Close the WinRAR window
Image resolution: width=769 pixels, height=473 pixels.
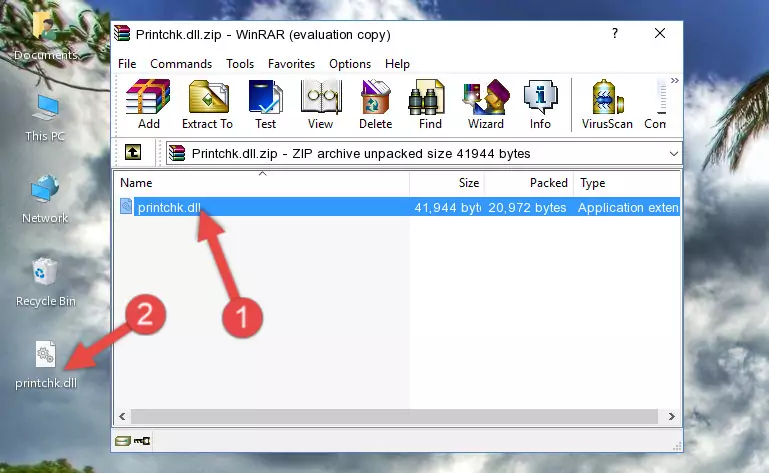660,33
